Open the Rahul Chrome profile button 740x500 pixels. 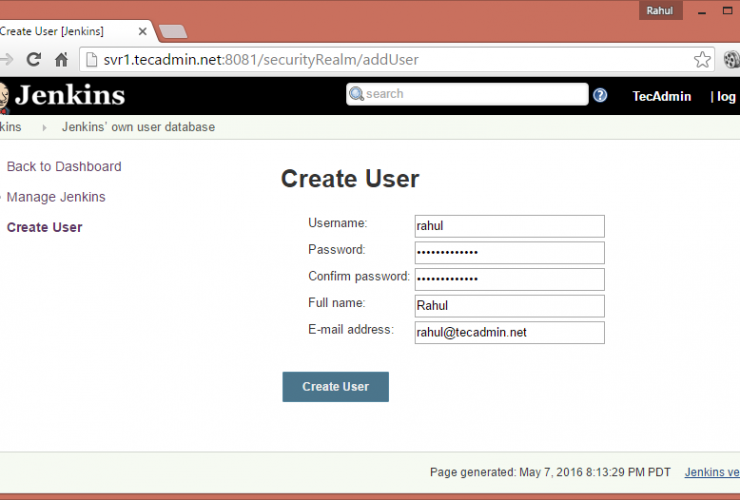click(660, 10)
